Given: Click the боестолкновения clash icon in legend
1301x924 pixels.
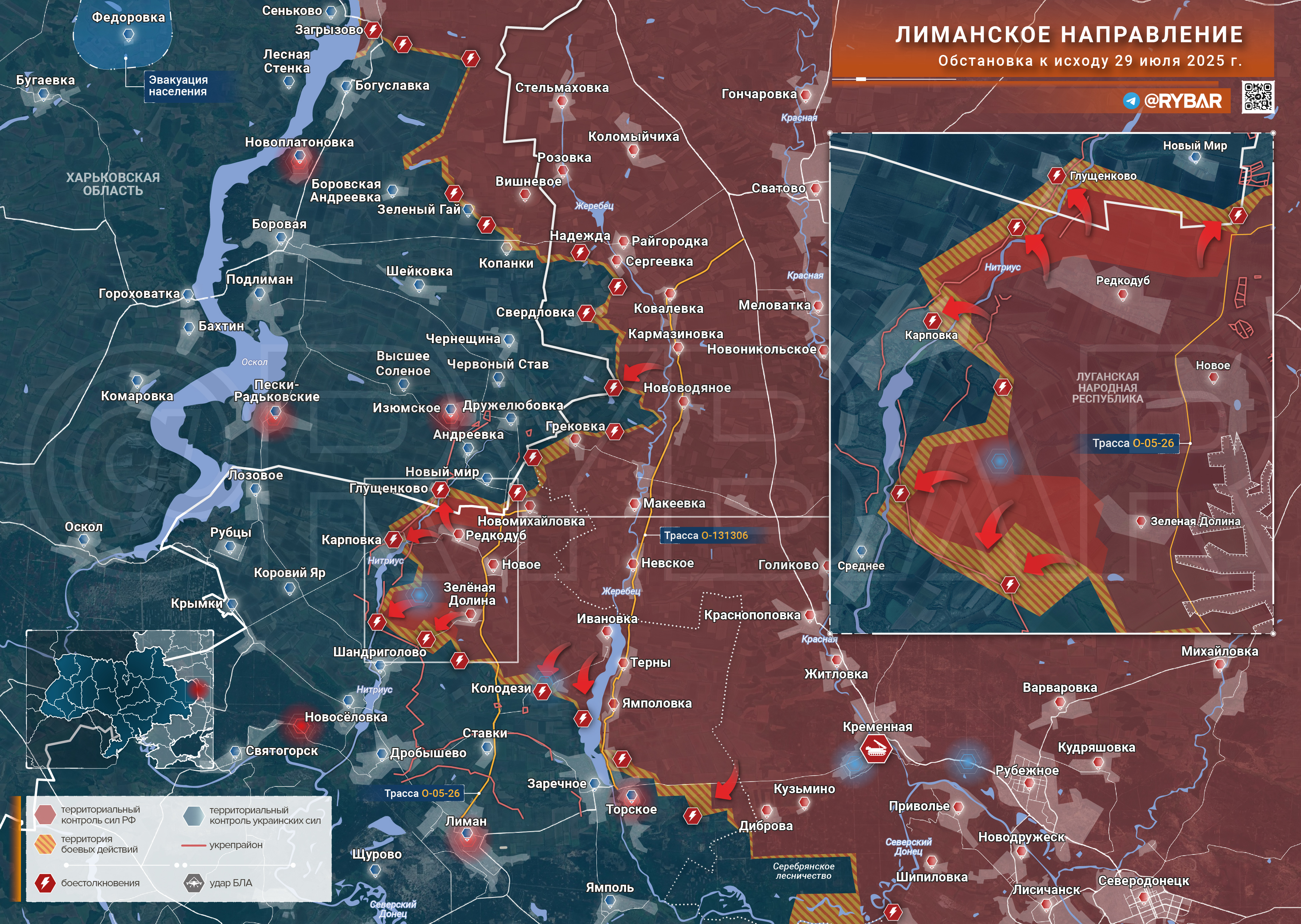Looking at the screenshot, I should tap(45, 883).
